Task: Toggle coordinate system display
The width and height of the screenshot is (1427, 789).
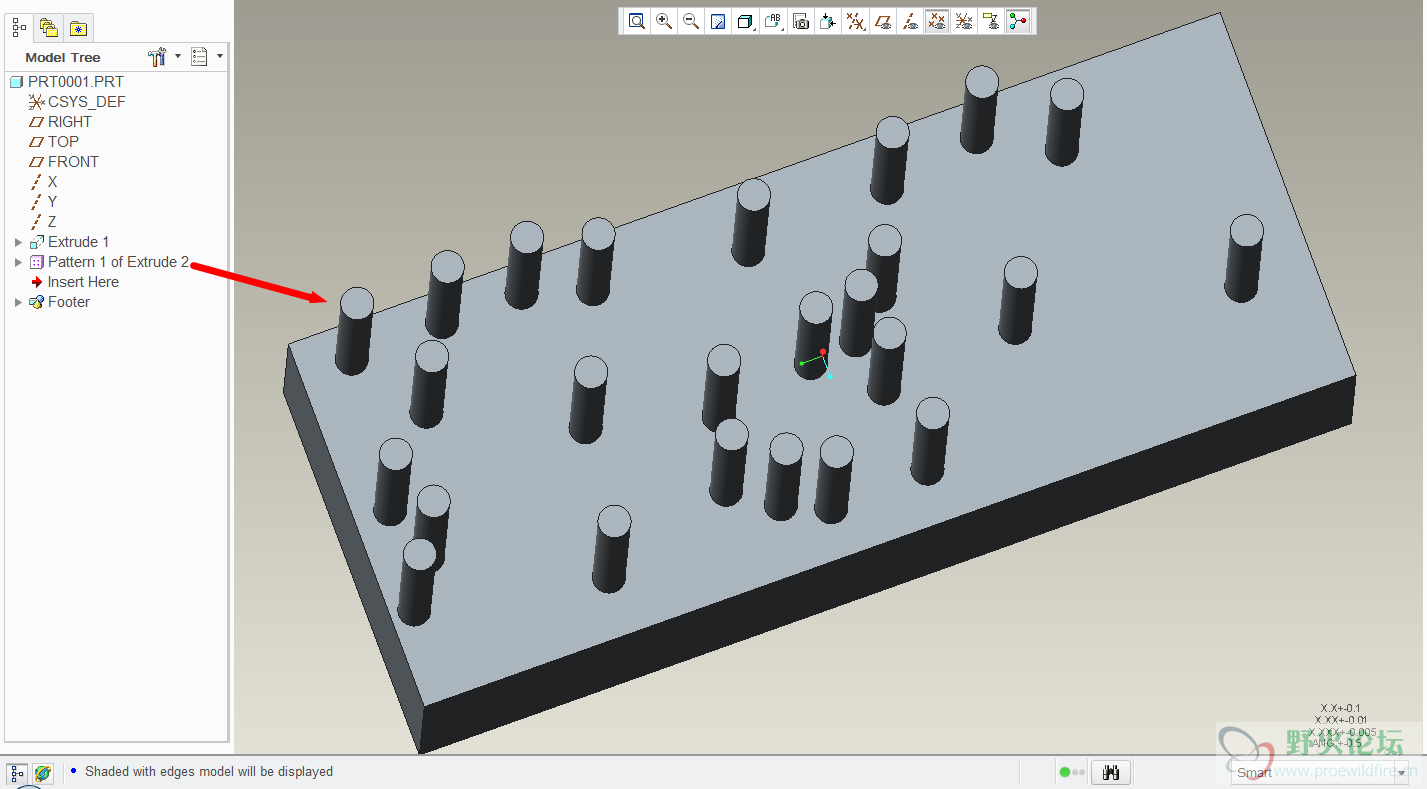Action: [x=964, y=21]
